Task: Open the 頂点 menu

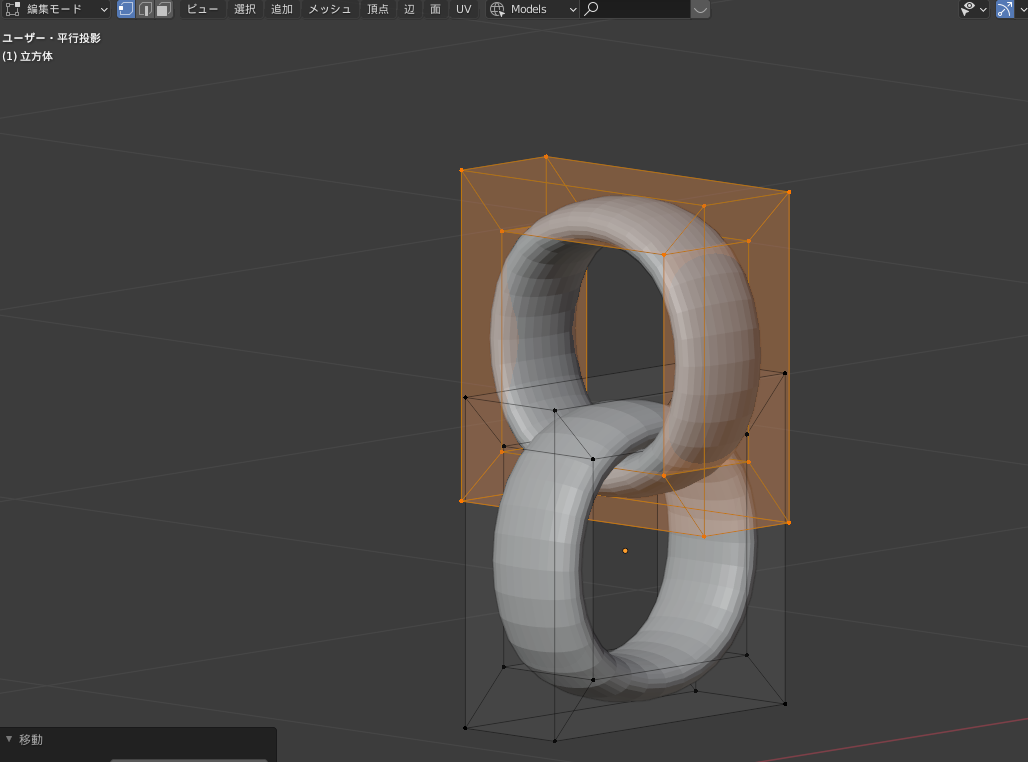Action: (x=378, y=9)
